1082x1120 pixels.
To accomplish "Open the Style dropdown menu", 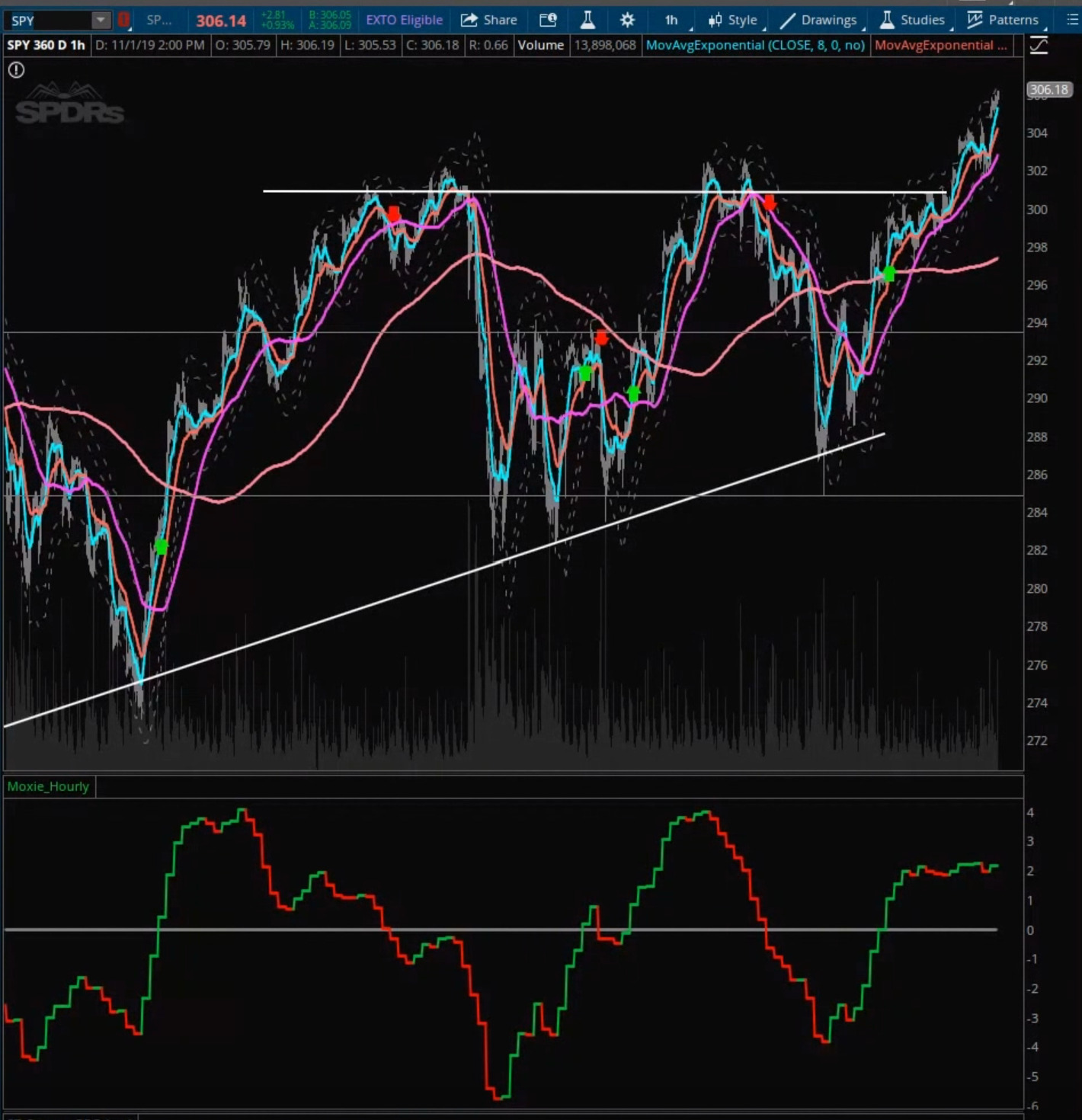I will (732, 21).
